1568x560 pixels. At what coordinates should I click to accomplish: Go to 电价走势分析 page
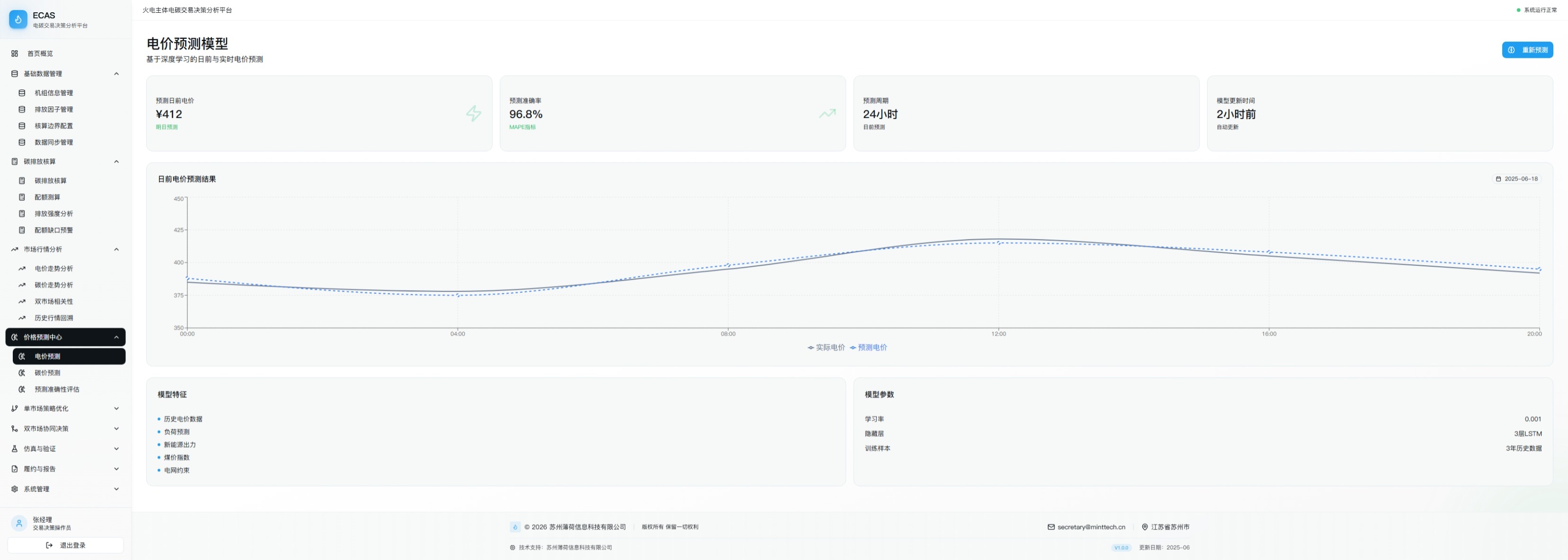(x=53, y=268)
